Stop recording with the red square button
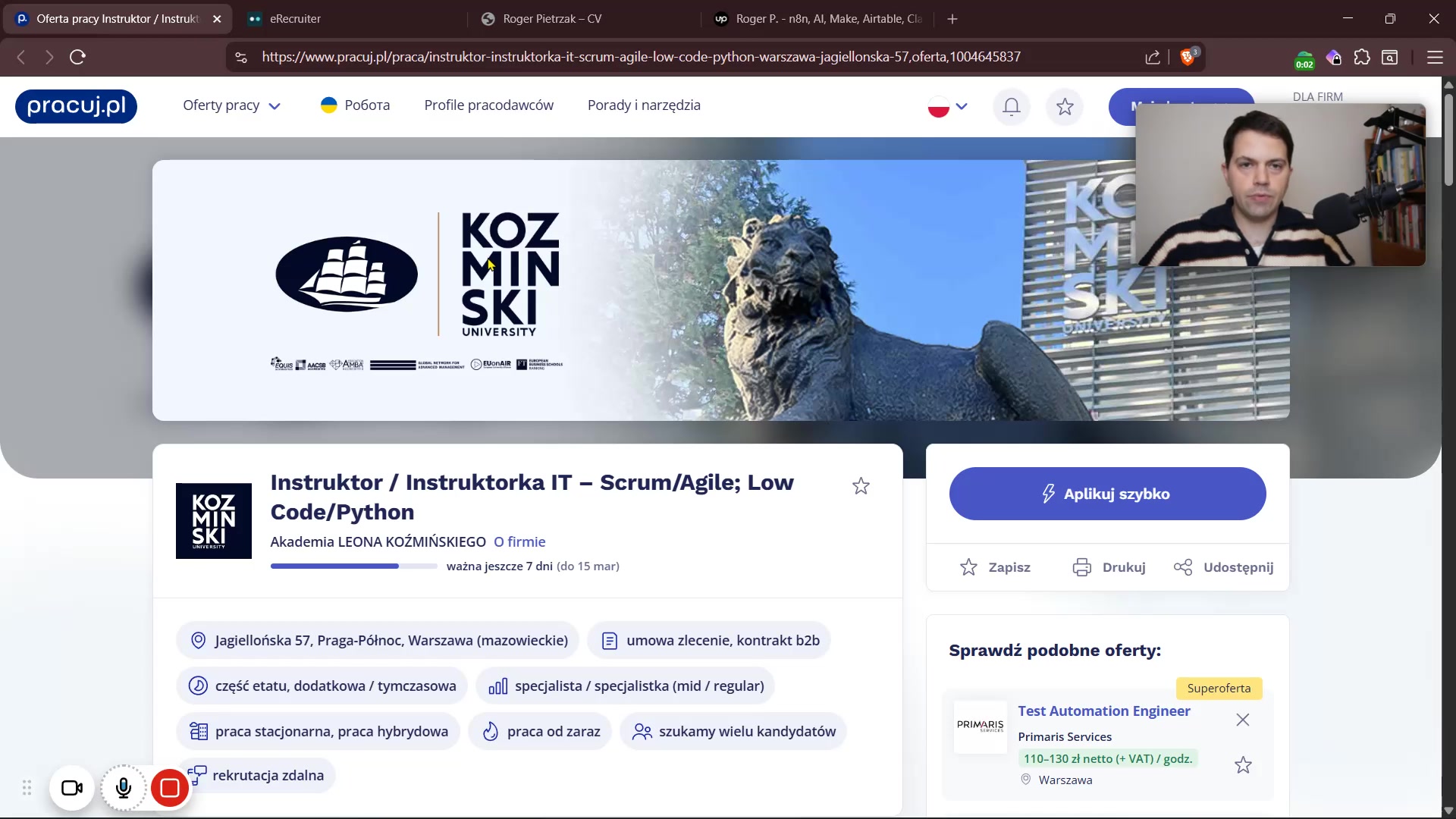Image resolution: width=1456 pixels, height=819 pixels. tap(170, 789)
